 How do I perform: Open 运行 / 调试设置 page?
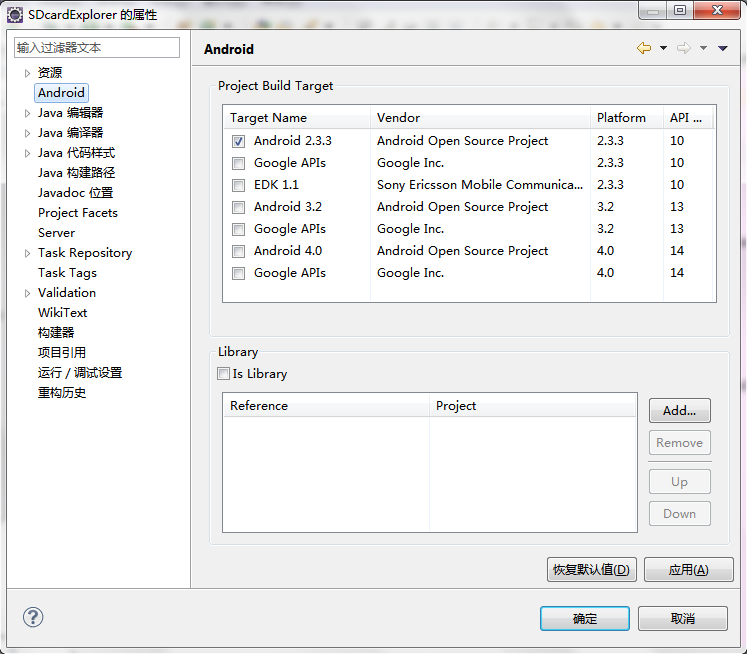point(80,372)
